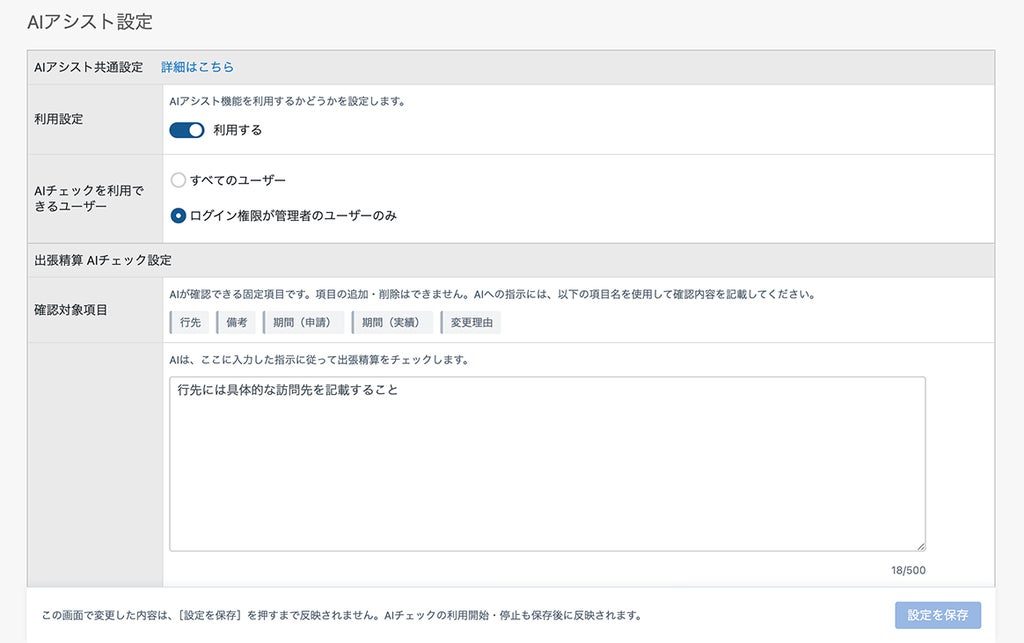This screenshot has height=643, width=1024.
Task: Toggle the 利用する switch off
Action: pos(187,130)
